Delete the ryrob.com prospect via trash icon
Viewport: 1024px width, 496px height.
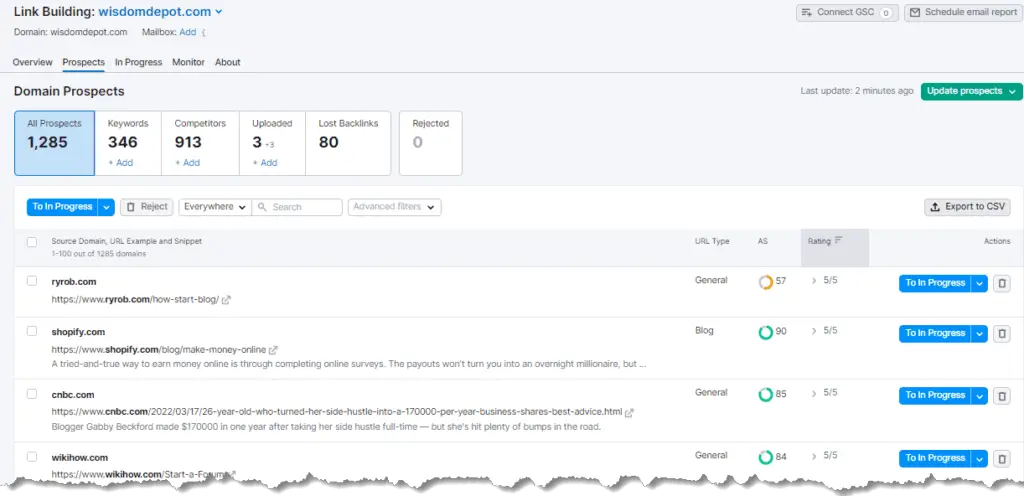pyautogui.click(x=1002, y=283)
